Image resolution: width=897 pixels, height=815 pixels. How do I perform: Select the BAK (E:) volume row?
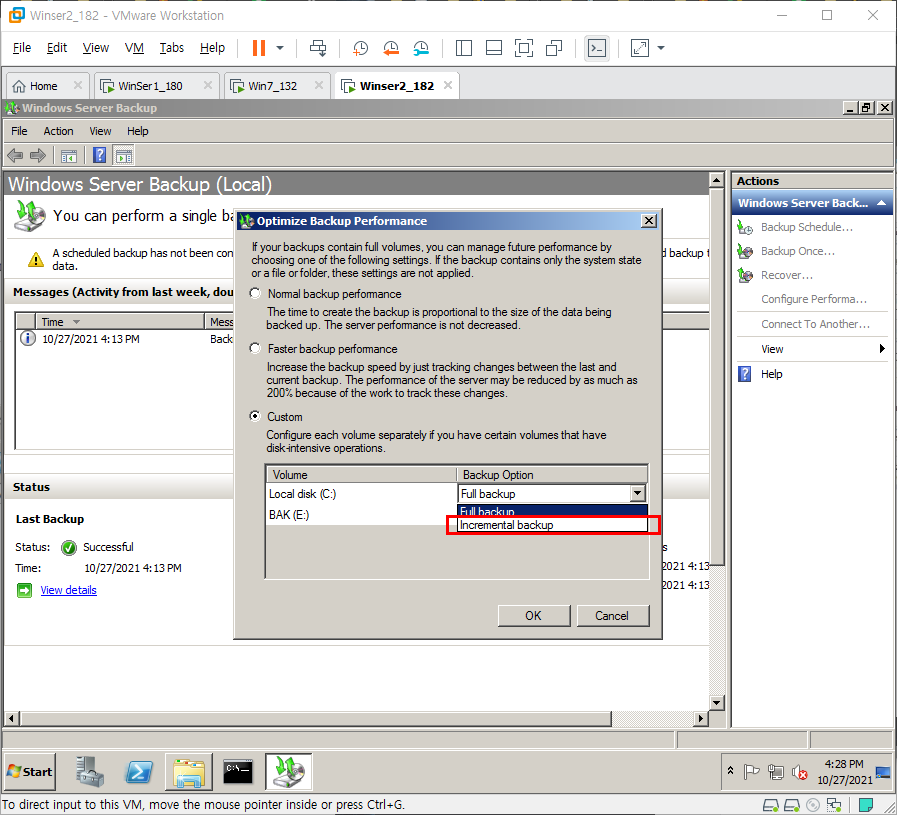click(x=362, y=515)
